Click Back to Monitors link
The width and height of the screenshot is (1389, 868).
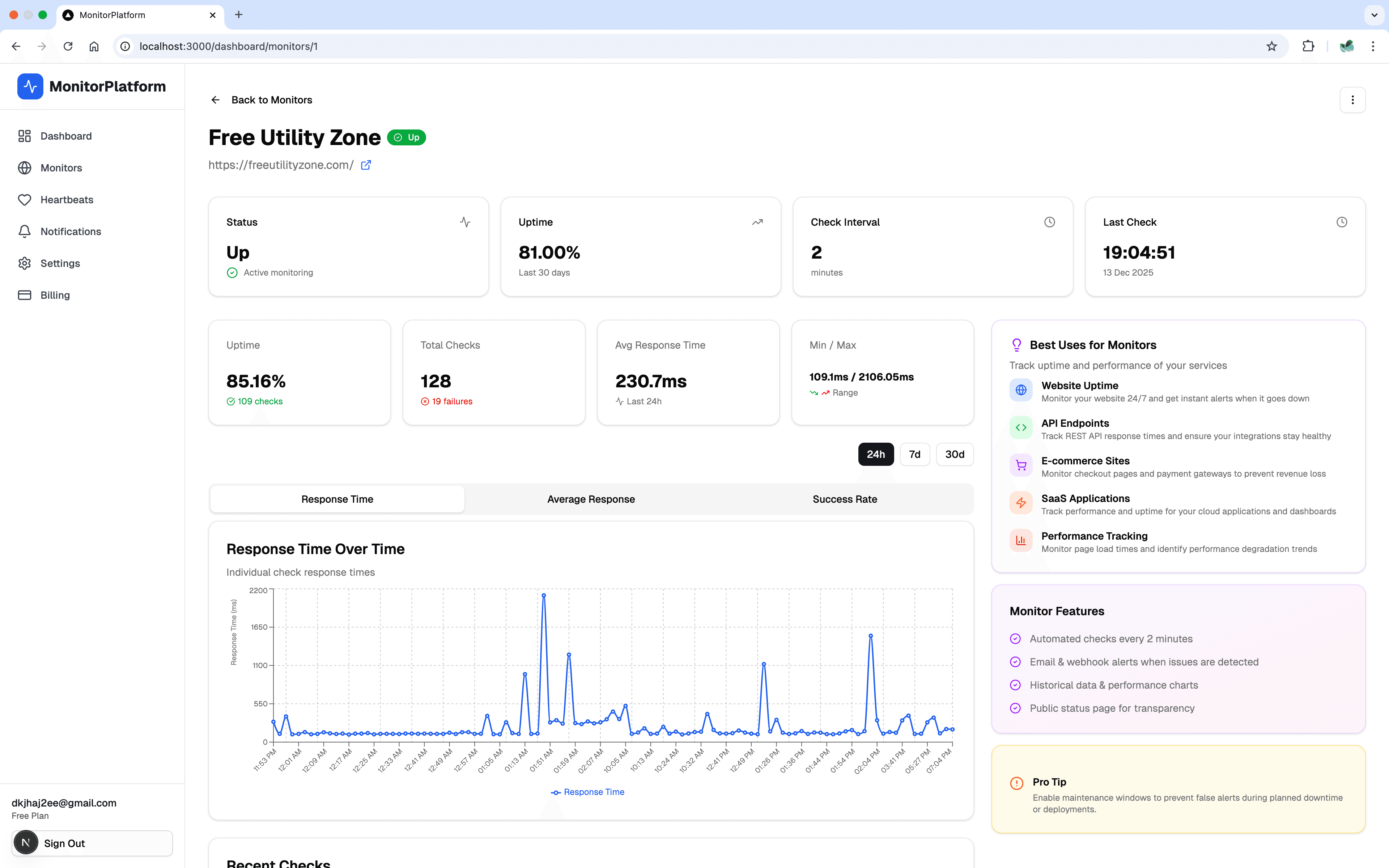[272, 99]
